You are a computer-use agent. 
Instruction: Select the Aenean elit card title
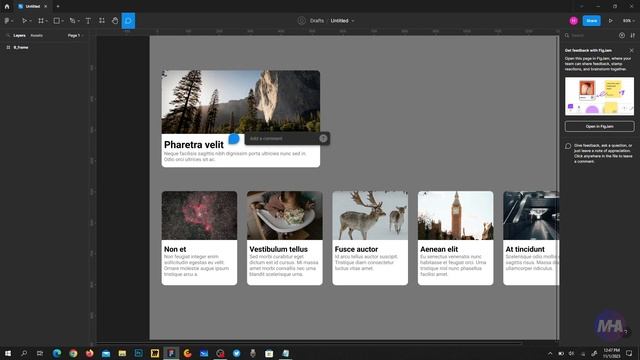click(x=439, y=249)
